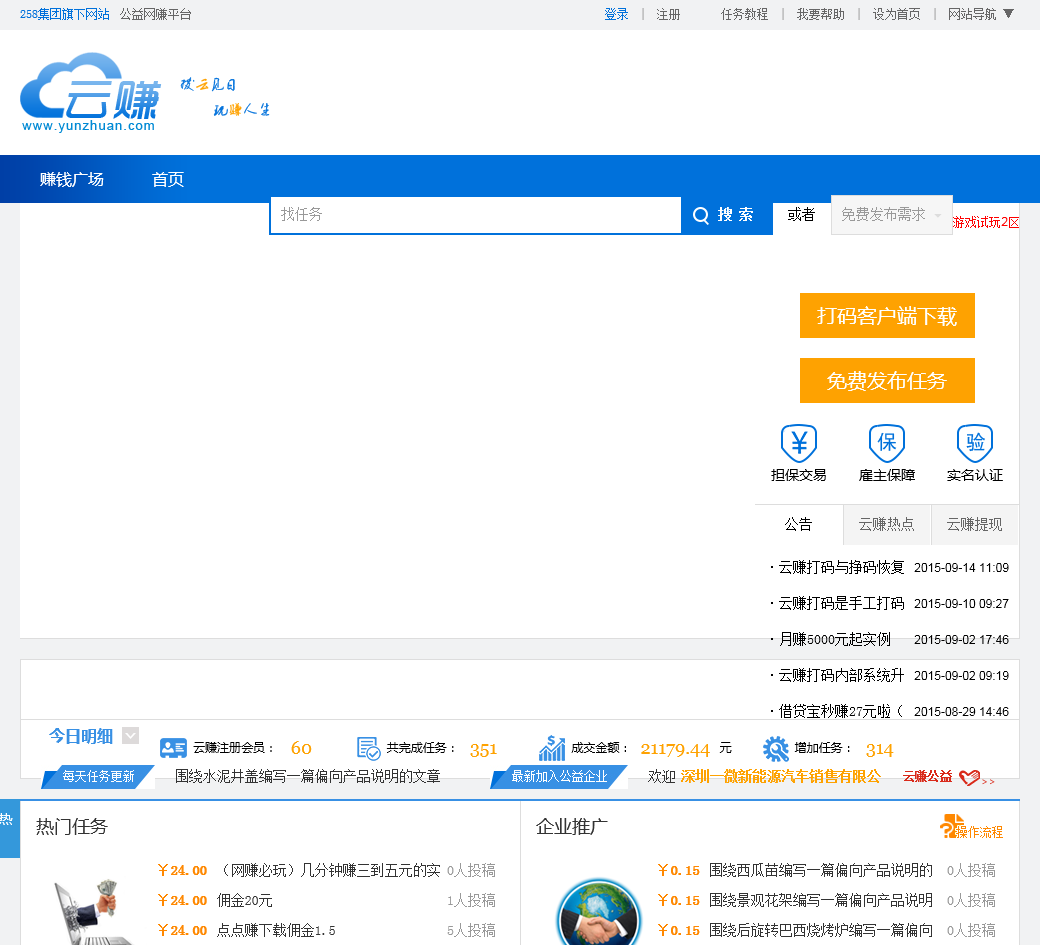The height and width of the screenshot is (945, 1040).
Task: Click the 企业推广 section heading
Action: coord(572,826)
